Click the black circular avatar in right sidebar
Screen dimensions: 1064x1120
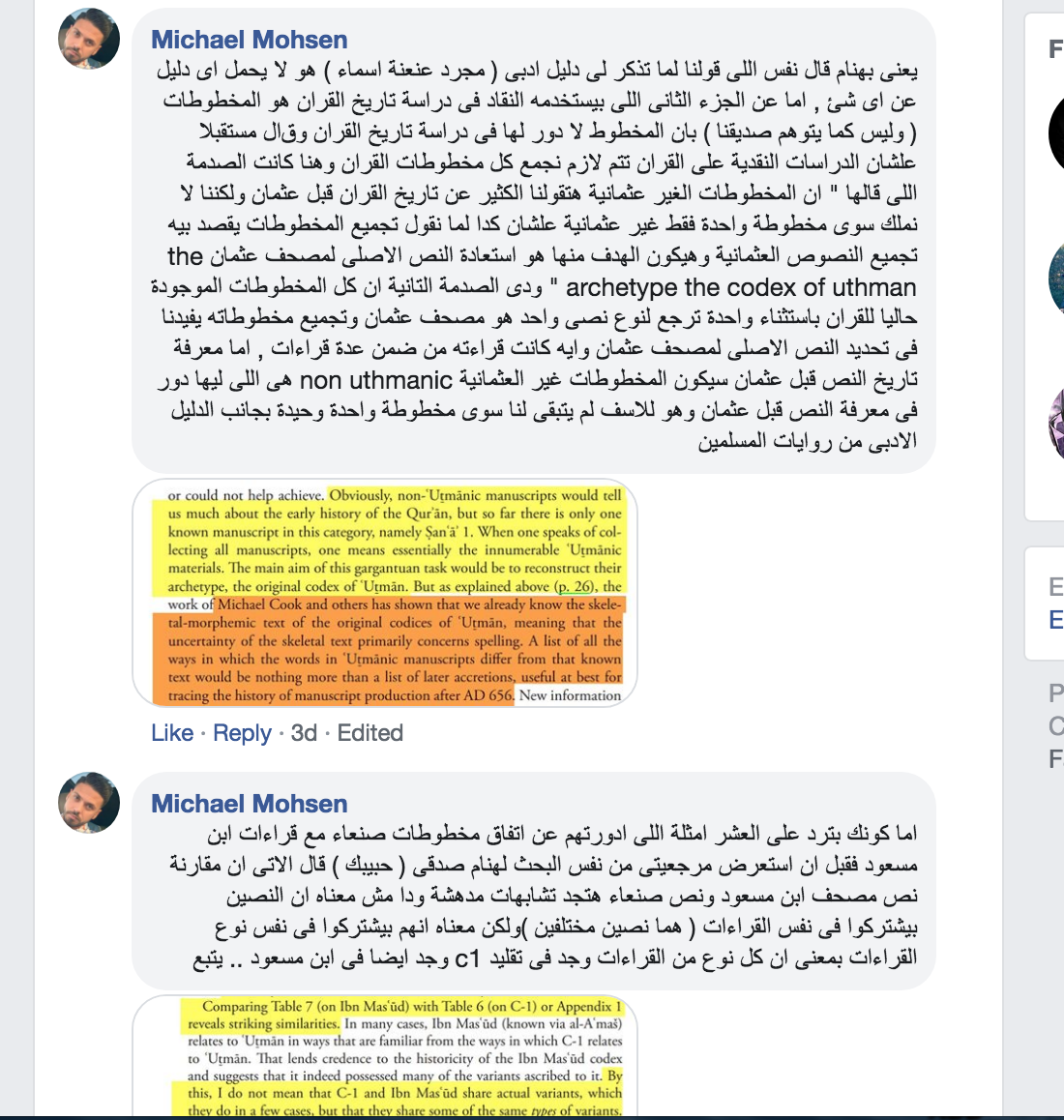click(x=1056, y=134)
